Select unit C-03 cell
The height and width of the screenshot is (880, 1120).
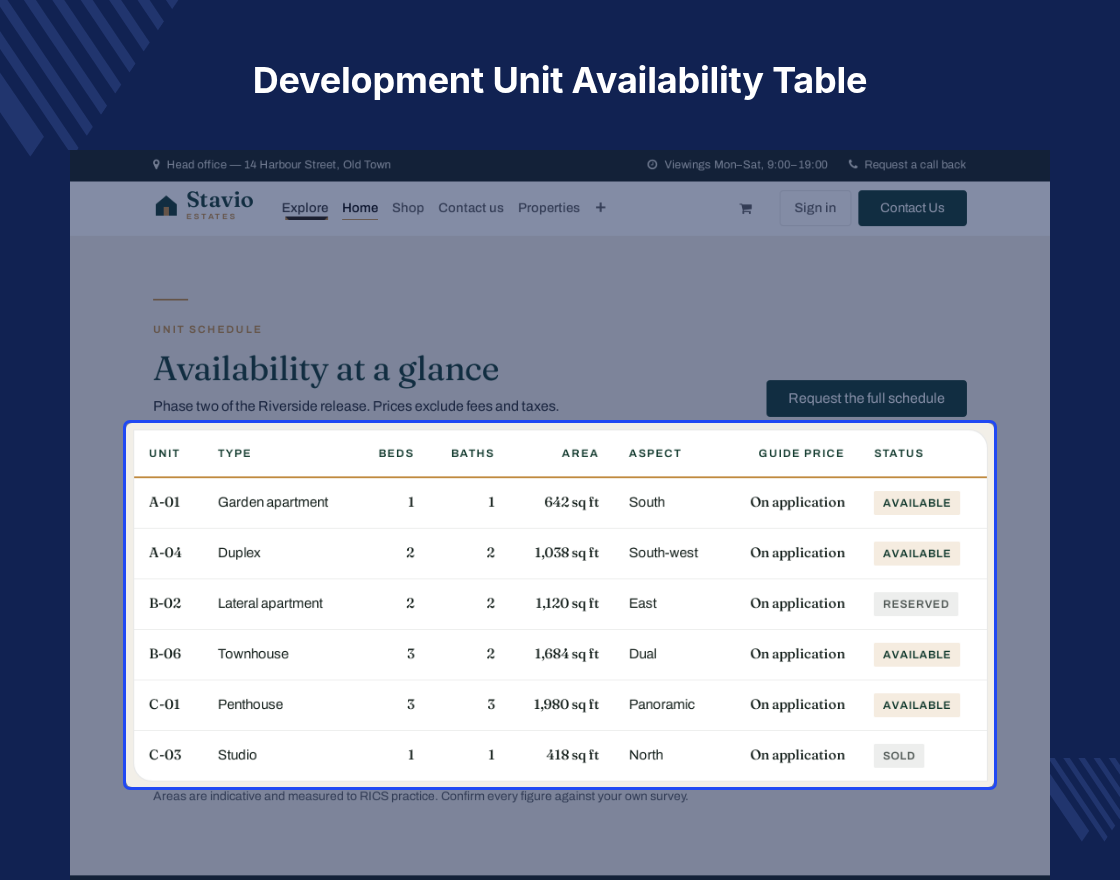click(165, 755)
